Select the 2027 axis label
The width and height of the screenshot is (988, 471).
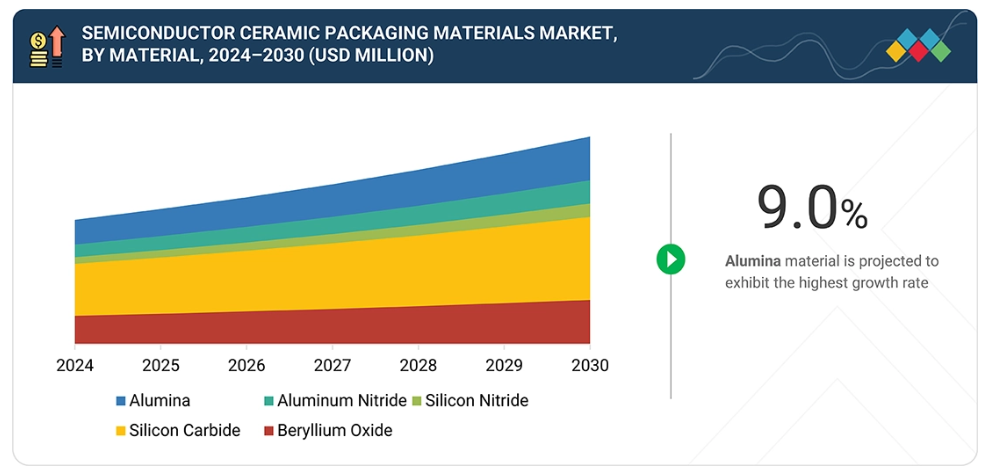[x=332, y=366]
